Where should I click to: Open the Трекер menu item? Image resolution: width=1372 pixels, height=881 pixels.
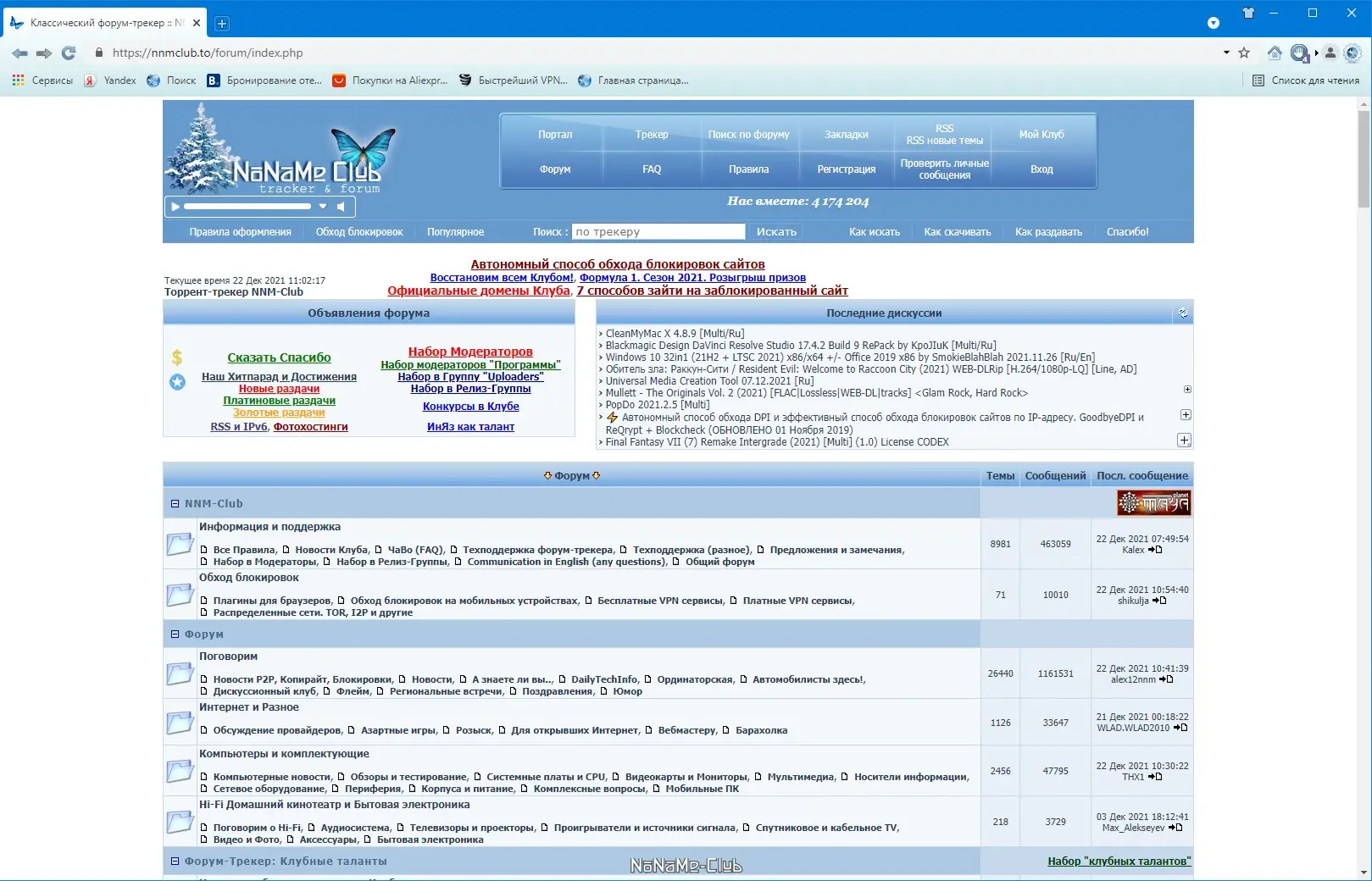tap(651, 134)
